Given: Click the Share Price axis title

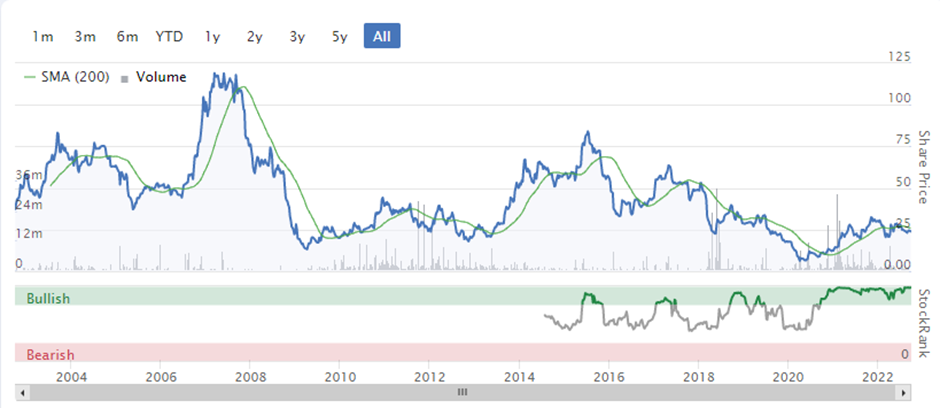Looking at the screenshot, I should pos(923,167).
